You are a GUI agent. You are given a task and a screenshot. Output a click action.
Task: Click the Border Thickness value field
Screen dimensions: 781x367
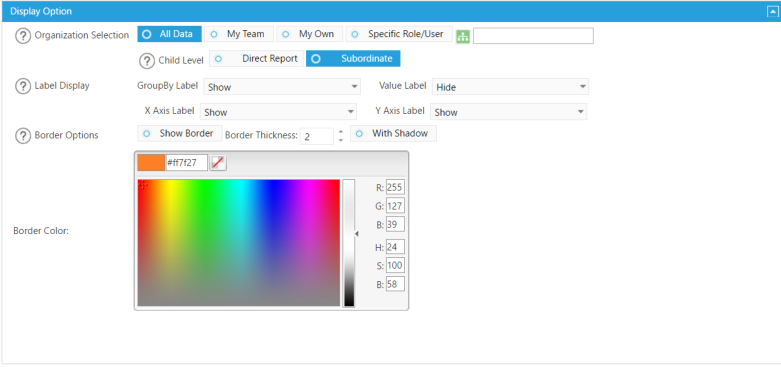point(317,136)
